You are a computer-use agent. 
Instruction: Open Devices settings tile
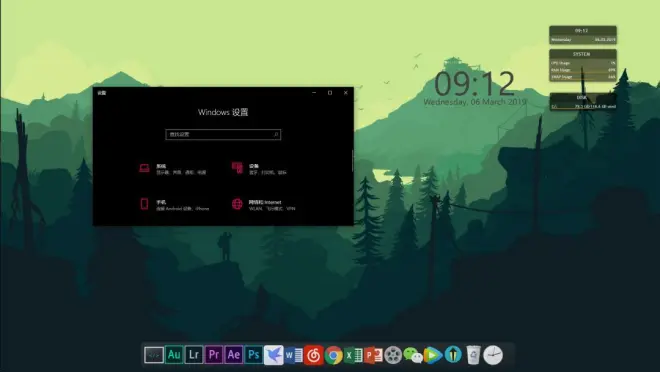click(x=259, y=169)
